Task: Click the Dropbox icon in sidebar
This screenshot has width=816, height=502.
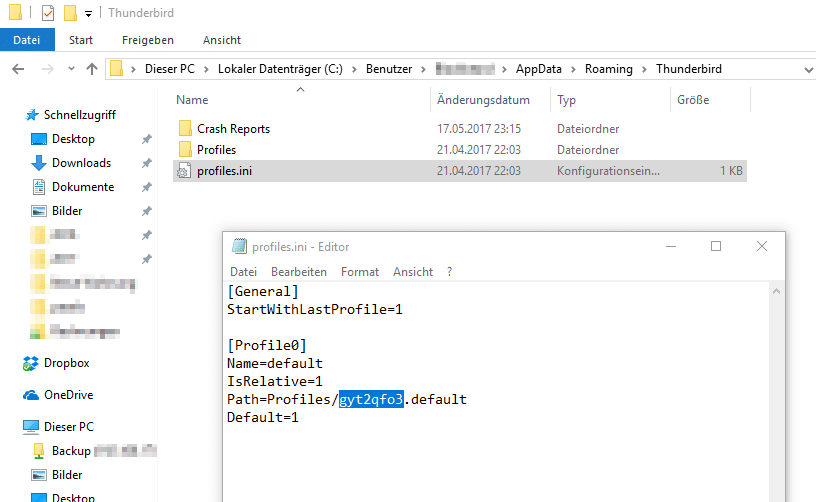Action: tap(31, 363)
